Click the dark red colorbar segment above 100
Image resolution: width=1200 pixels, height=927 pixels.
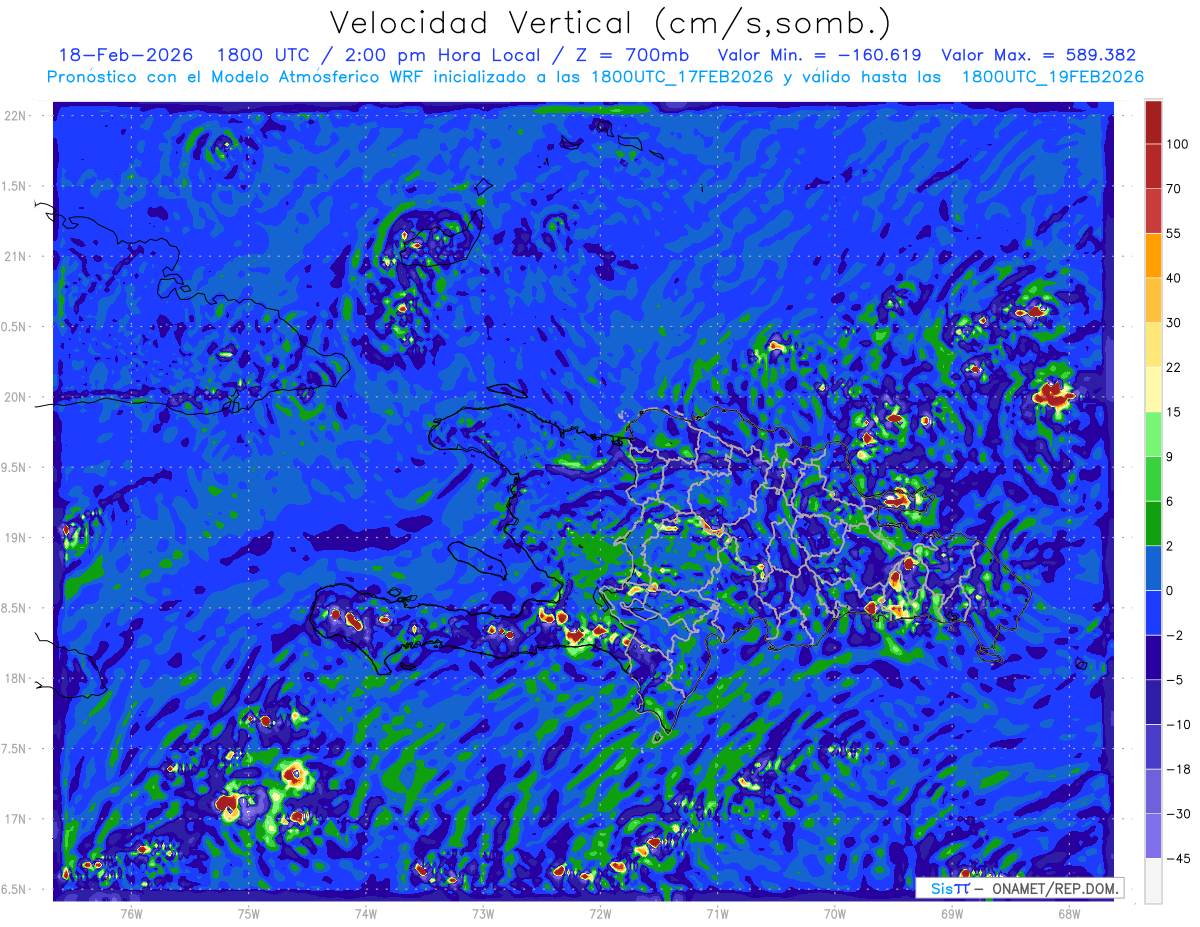[1153, 122]
